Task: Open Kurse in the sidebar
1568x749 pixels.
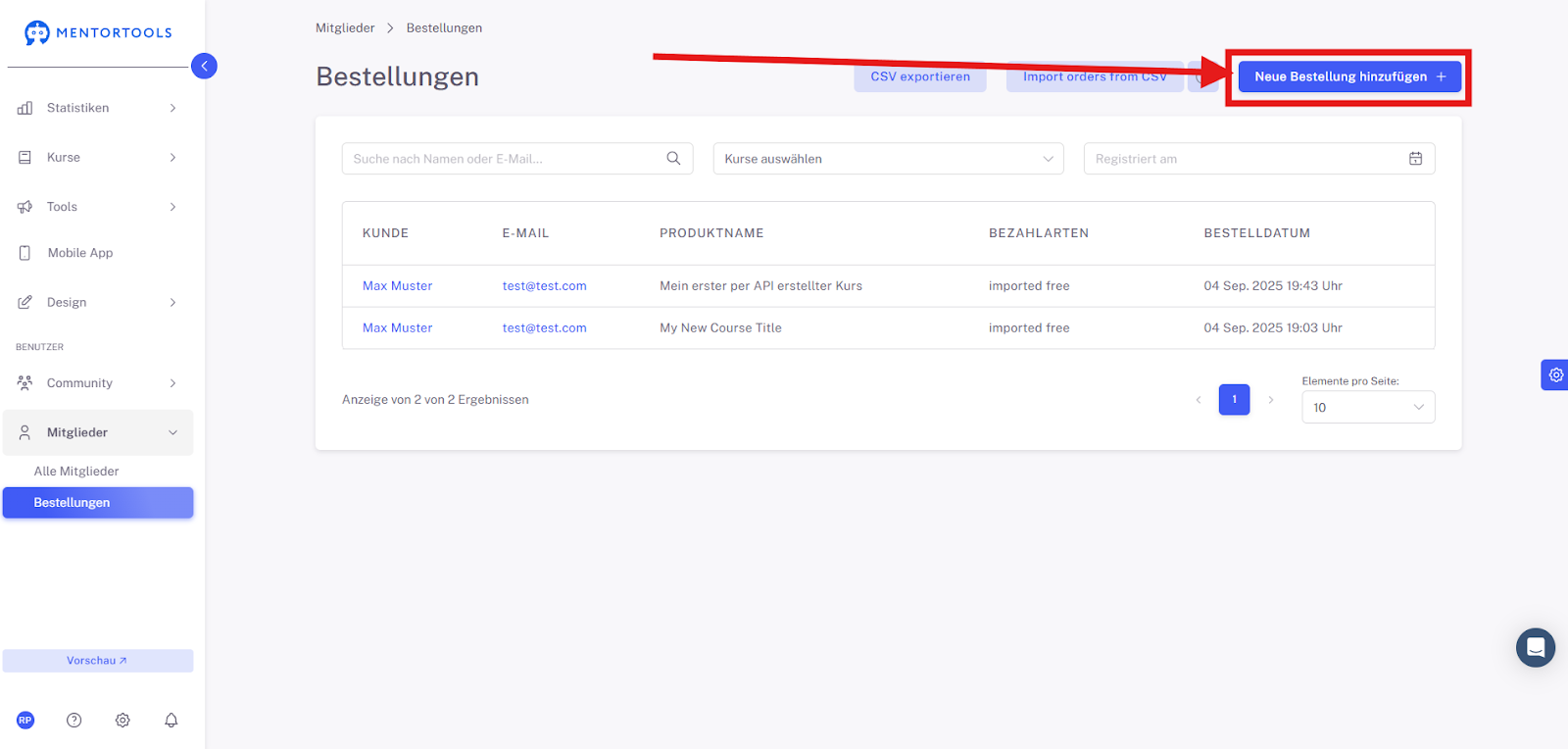Action: tap(98, 157)
